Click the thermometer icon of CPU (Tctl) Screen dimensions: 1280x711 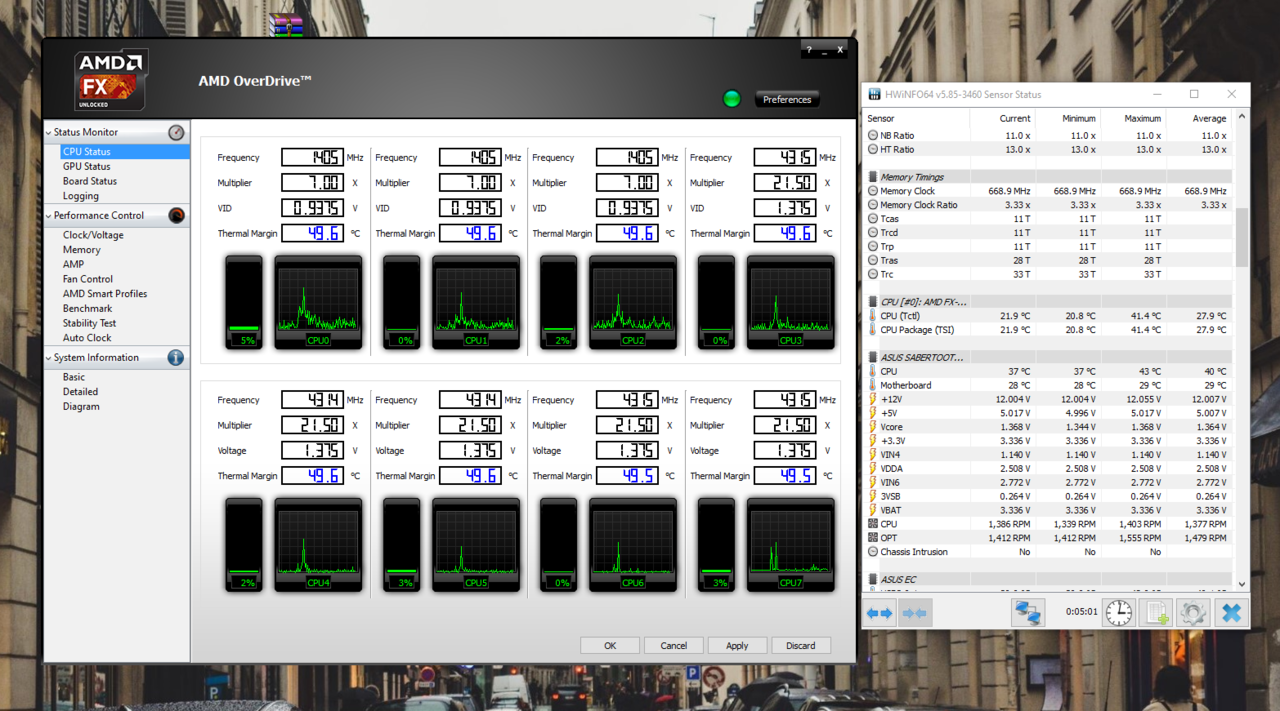[873, 316]
